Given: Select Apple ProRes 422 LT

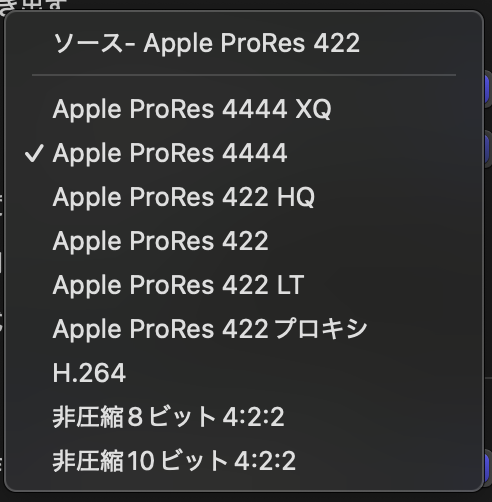Looking at the screenshot, I should (244, 285).
